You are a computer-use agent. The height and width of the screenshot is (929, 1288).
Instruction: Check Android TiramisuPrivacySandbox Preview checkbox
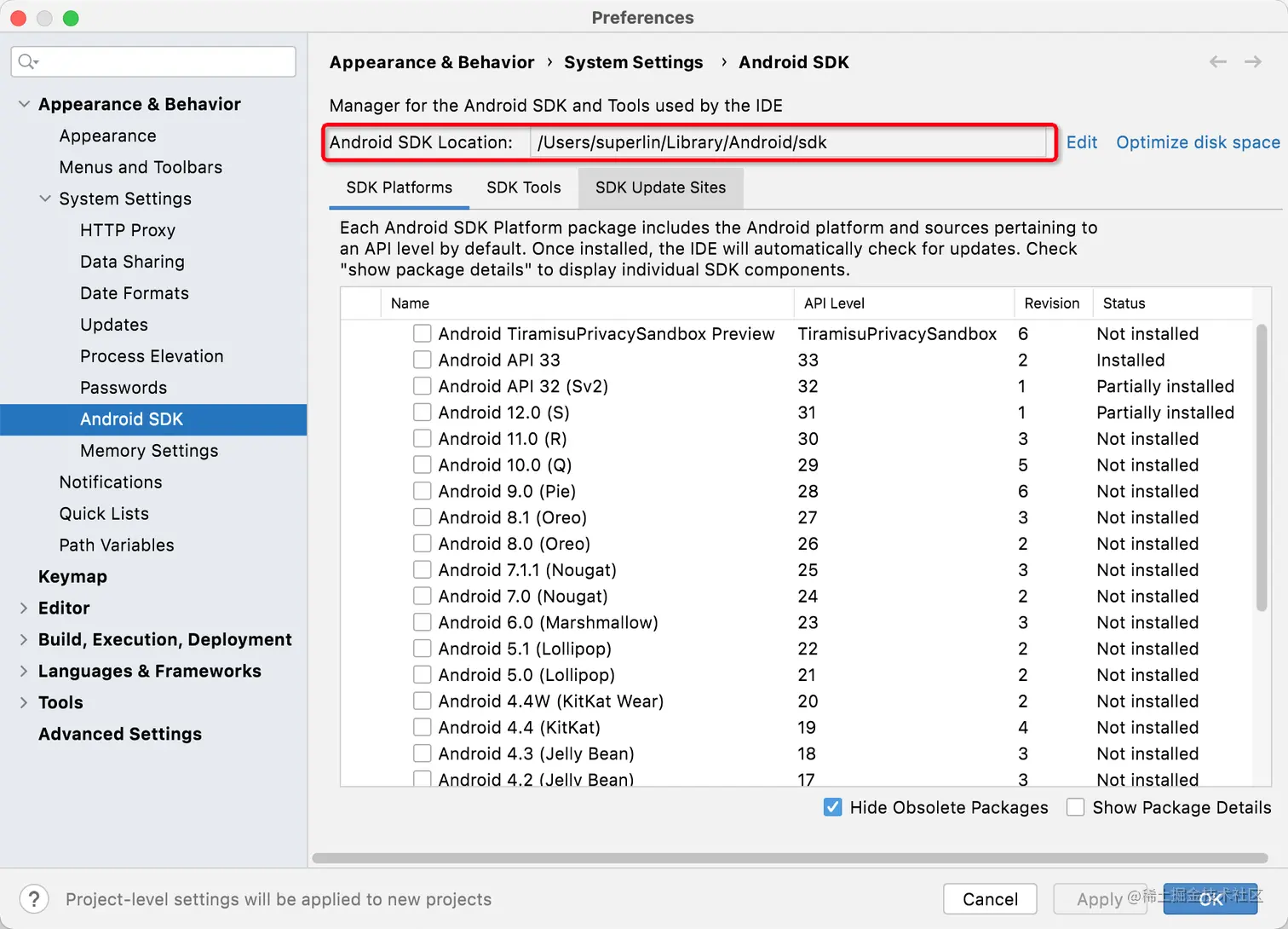pos(422,333)
